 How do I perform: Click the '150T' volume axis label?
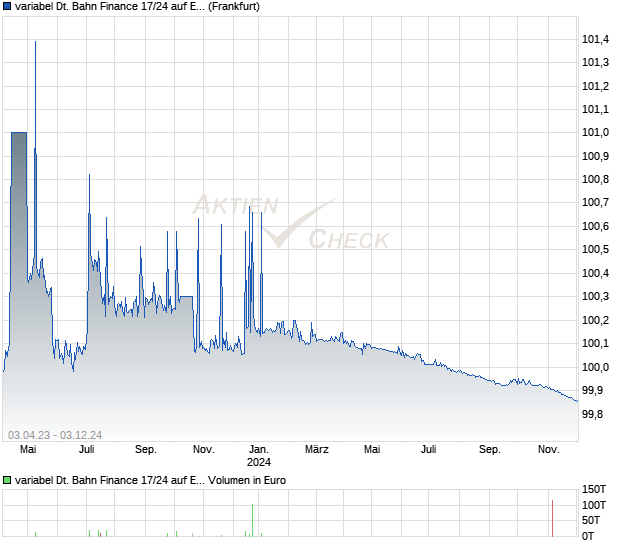tap(594, 489)
